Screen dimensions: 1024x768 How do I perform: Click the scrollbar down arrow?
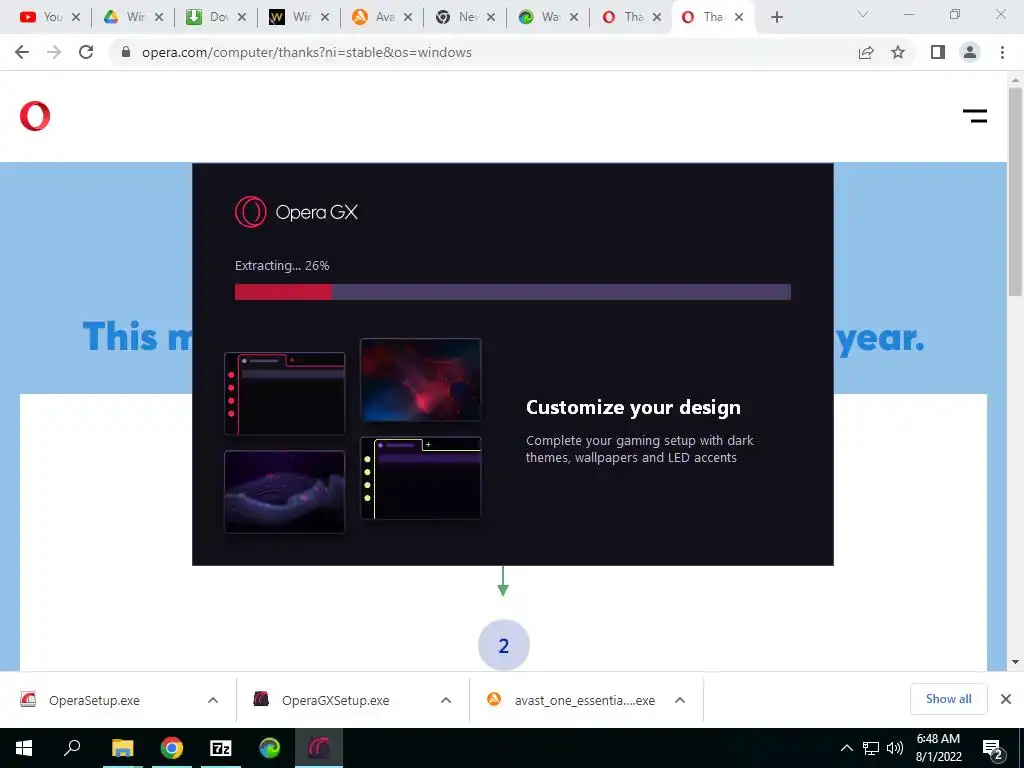pos(1015,662)
